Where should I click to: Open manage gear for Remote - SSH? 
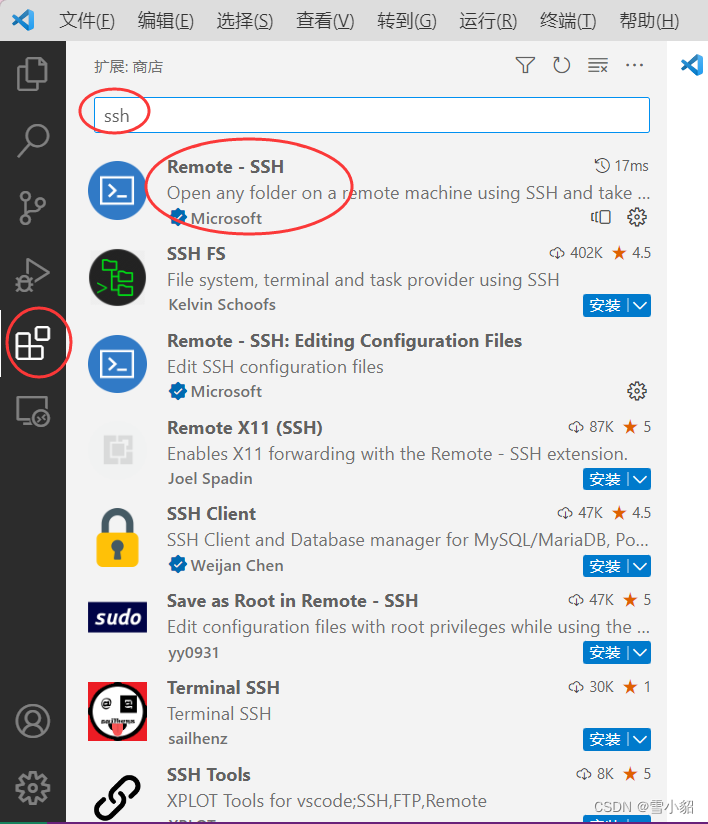pos(637,217)
